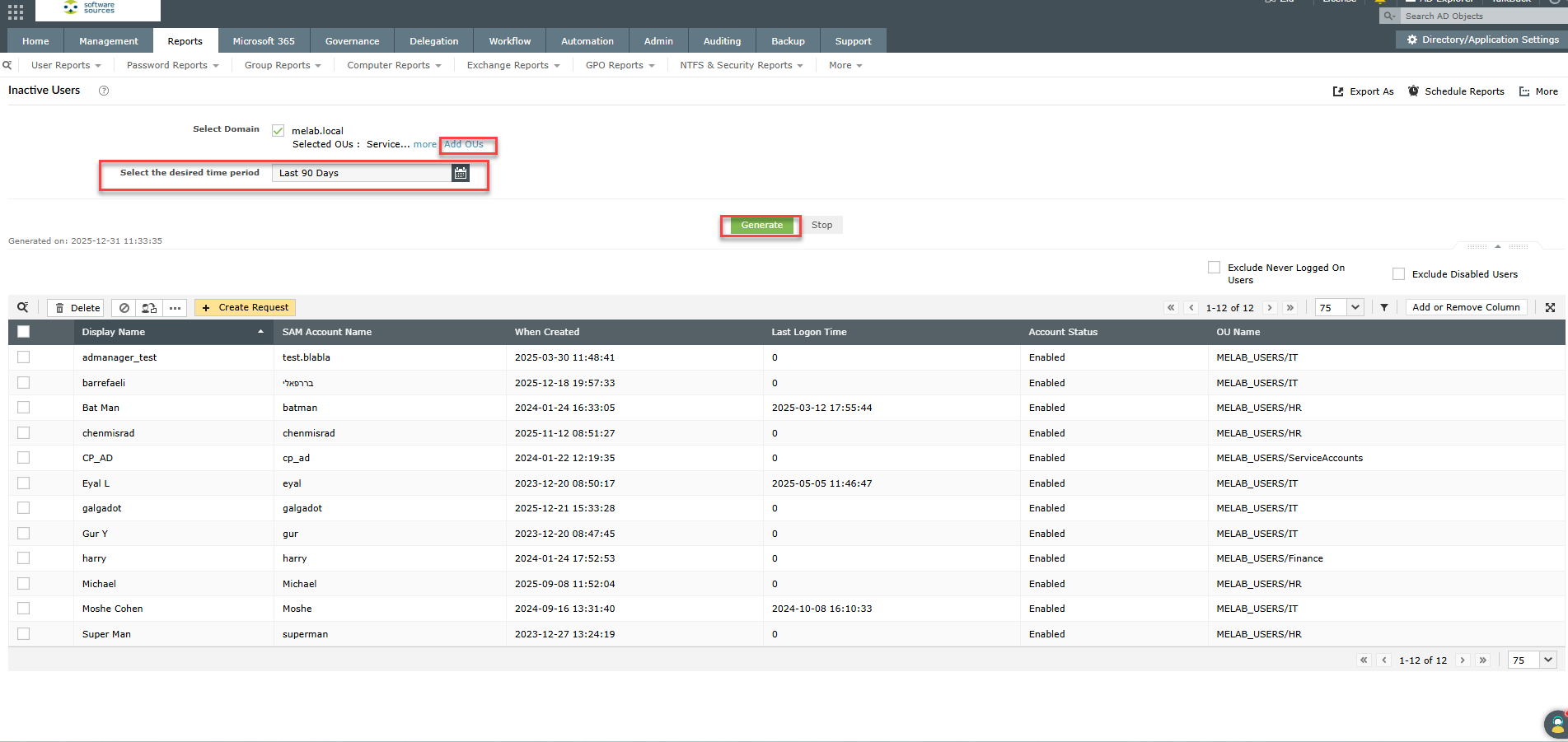The width and height of the screenshot is (1568, 742).
Task: Open the Auditing tab
Action: (x=722, y=41)
